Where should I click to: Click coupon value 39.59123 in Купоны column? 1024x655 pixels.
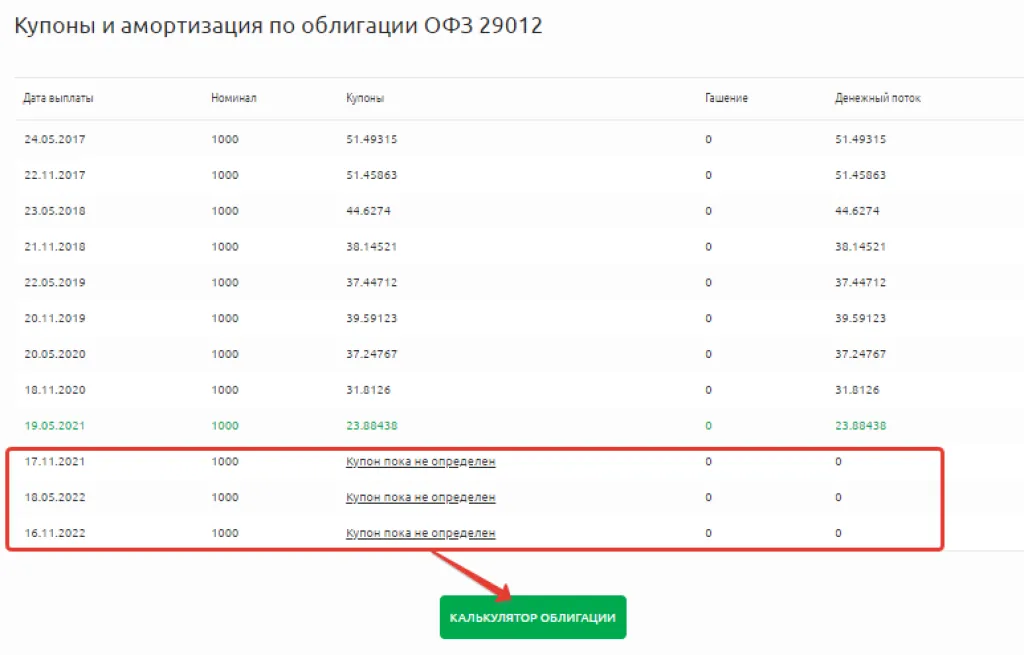(x=371, y=318)
